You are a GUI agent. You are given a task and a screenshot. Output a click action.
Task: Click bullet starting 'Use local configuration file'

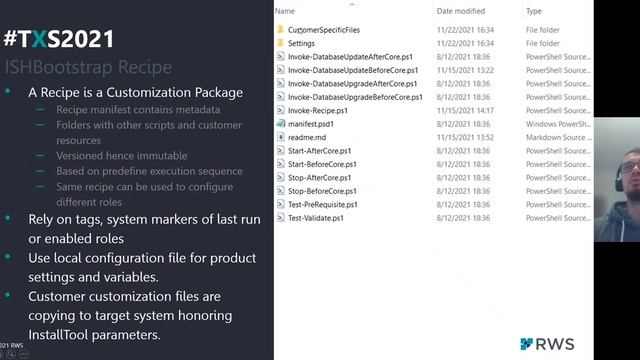142,267
